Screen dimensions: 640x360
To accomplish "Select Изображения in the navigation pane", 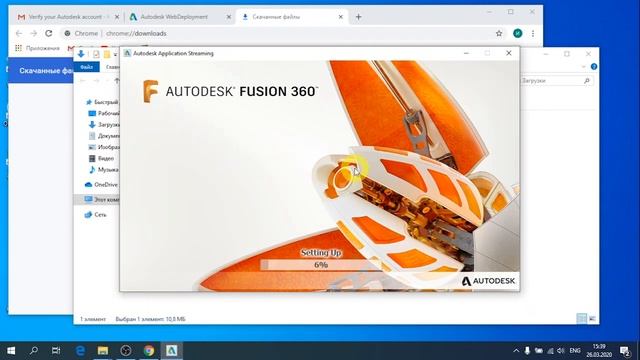I will (x=104, y=147).
